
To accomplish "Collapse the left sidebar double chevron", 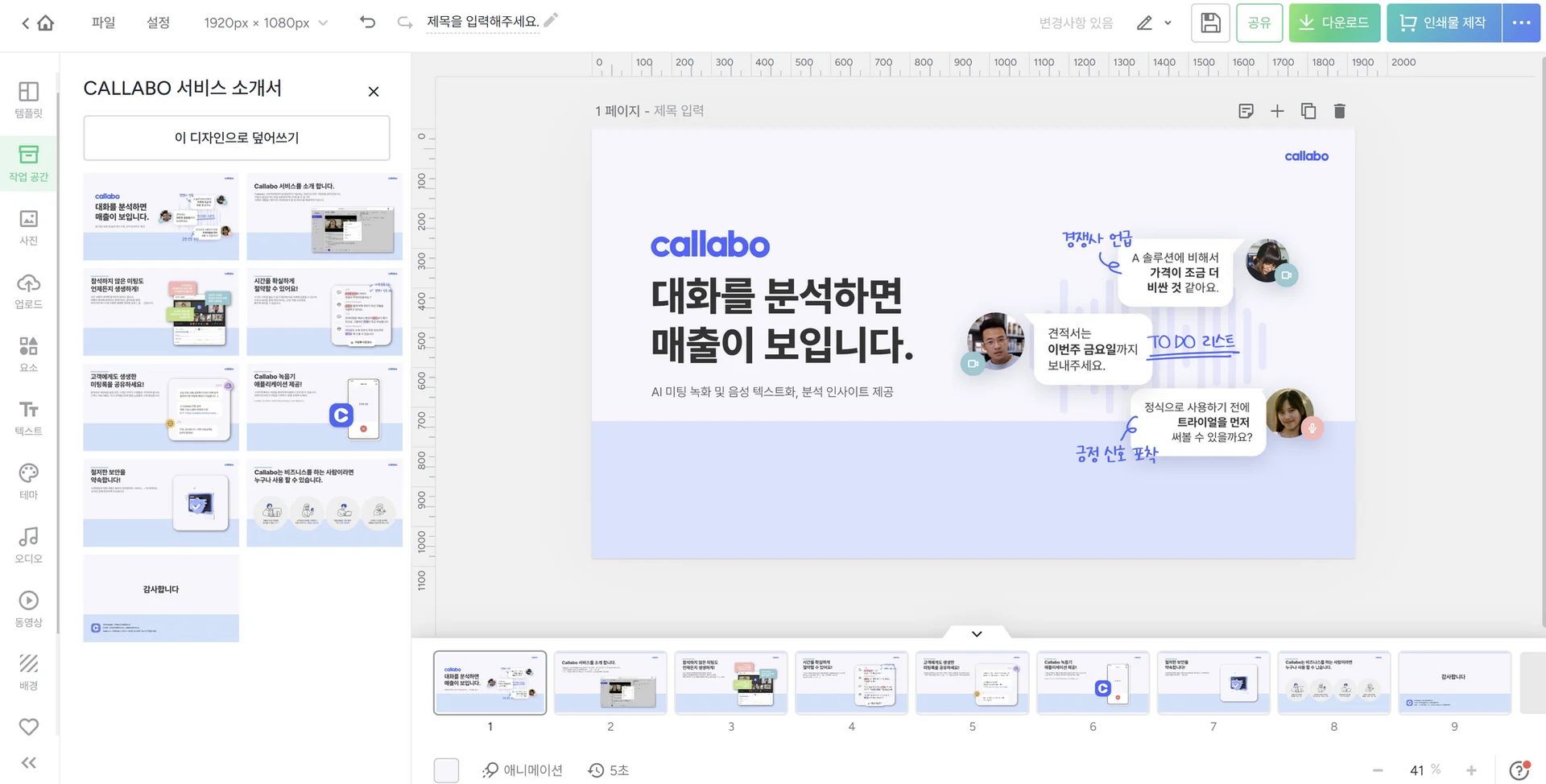I will (x=28, y=762).
